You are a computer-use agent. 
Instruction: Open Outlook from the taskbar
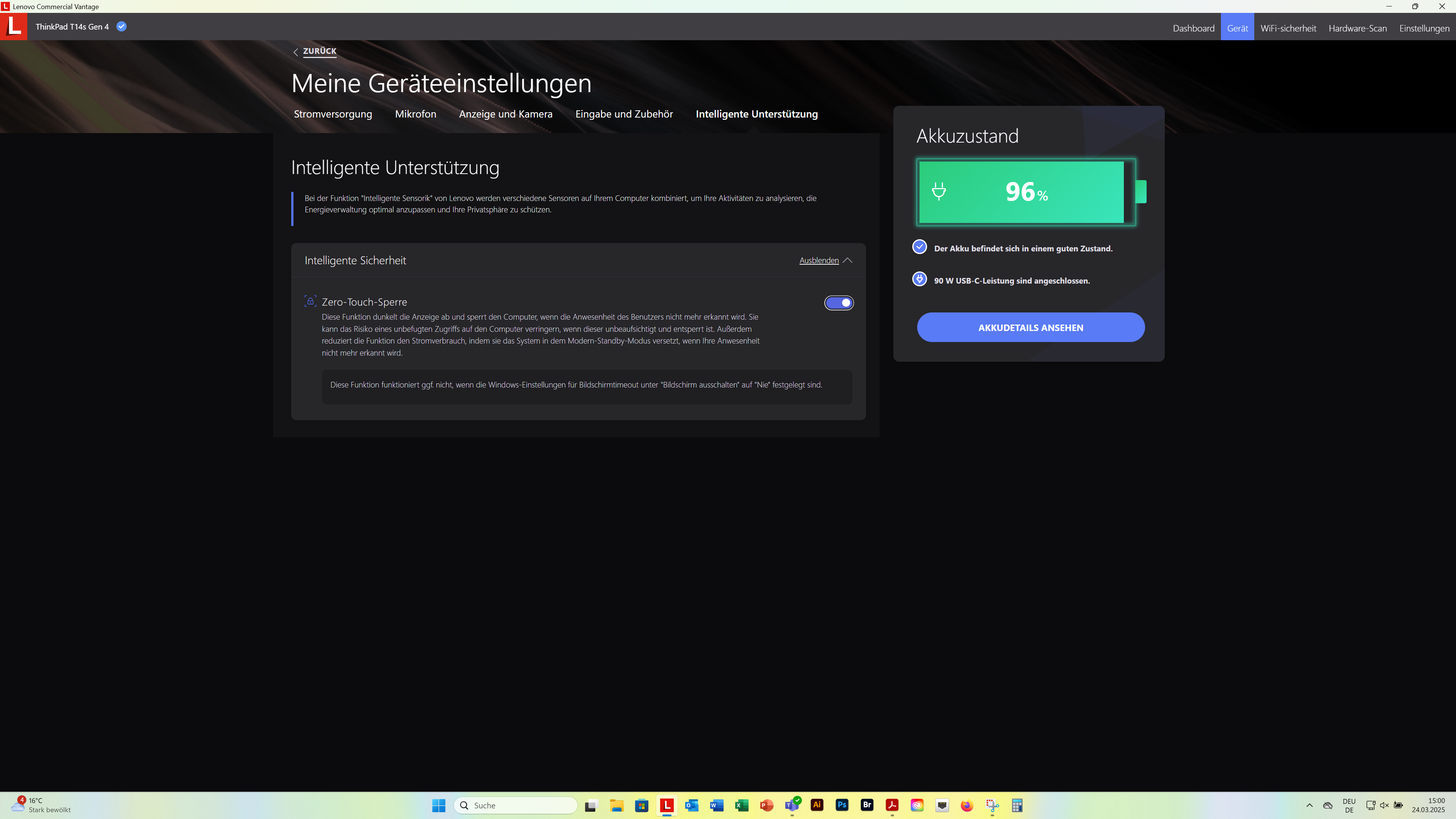(691, 805)
